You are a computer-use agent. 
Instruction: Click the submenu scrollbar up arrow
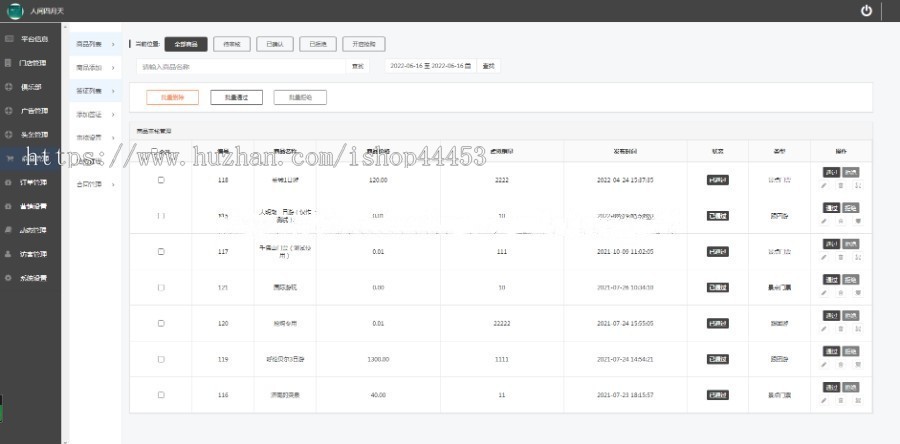(64, 26)
